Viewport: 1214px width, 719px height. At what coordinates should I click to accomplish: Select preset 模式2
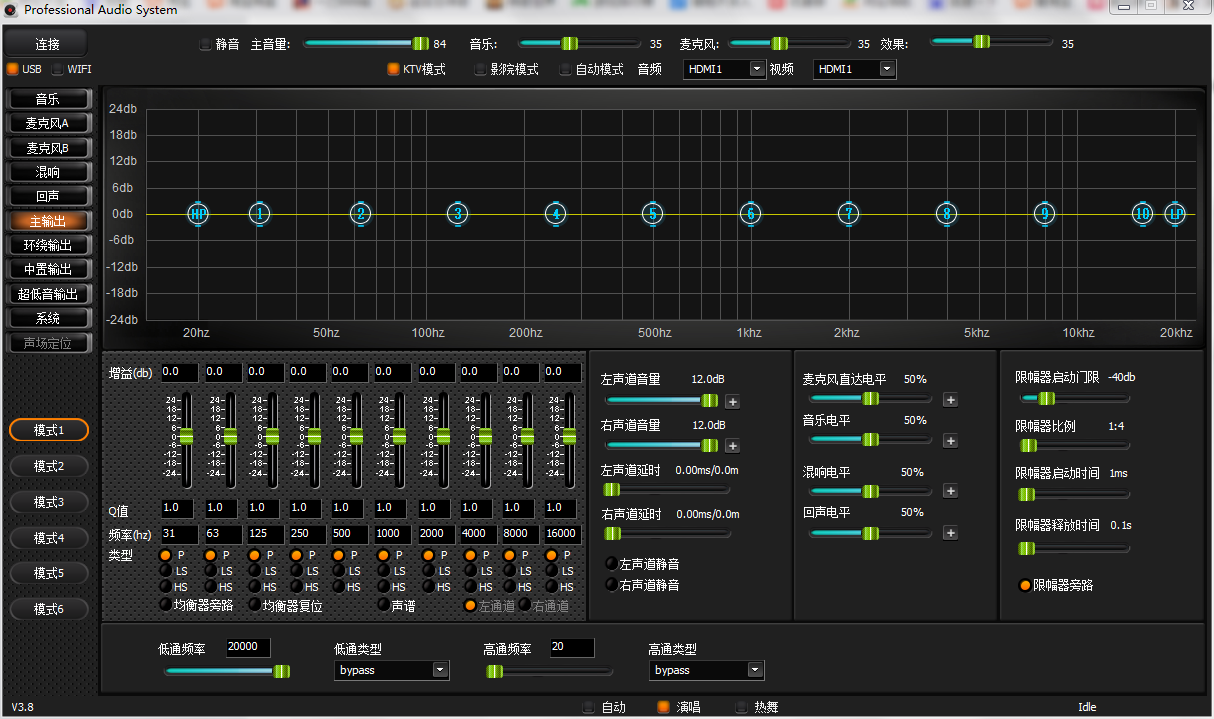[49, 466]
